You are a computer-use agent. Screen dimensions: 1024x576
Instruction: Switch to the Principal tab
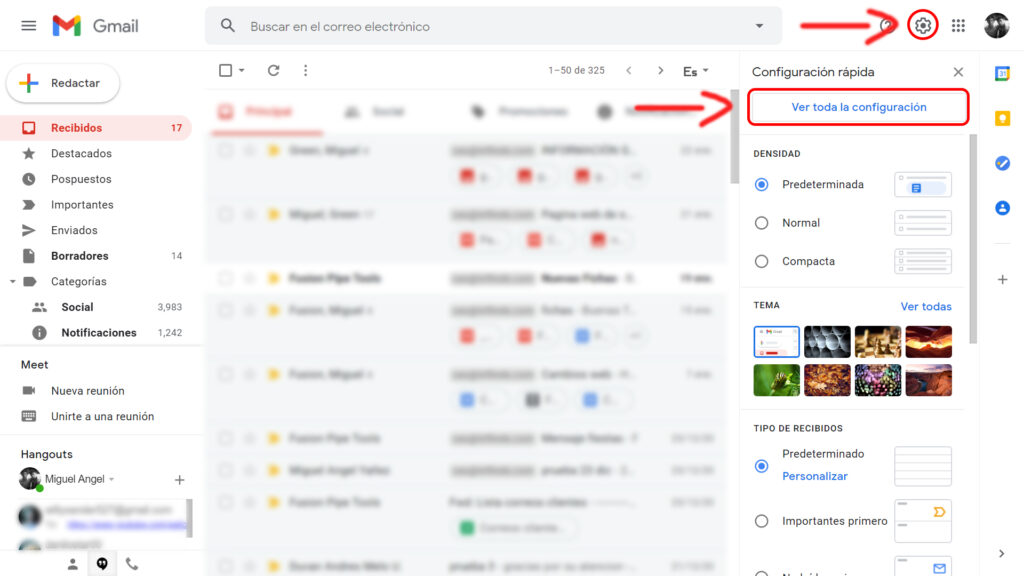(x=266, y=112)
